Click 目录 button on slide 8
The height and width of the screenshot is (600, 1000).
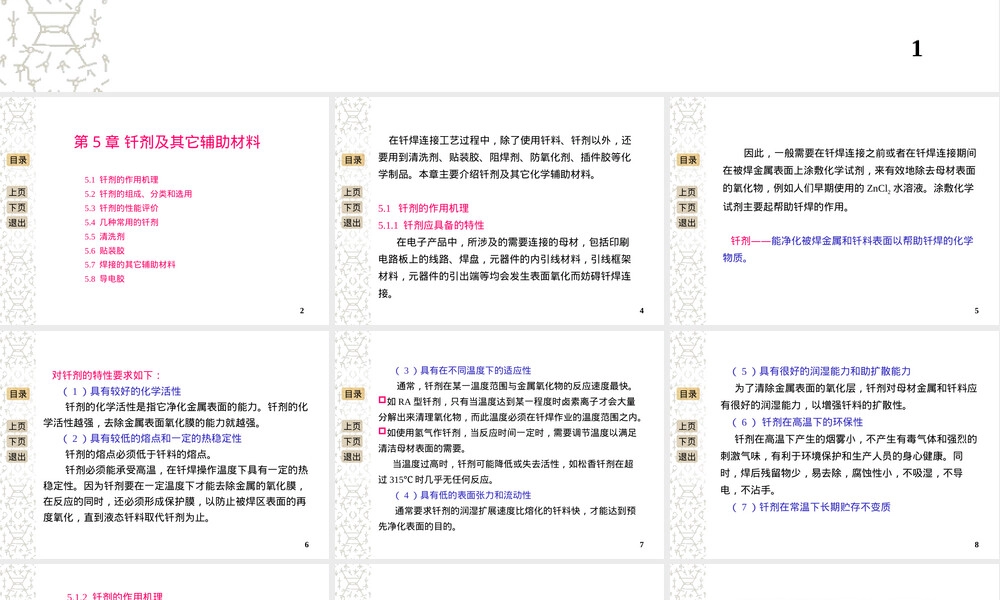tap(688, 394)
